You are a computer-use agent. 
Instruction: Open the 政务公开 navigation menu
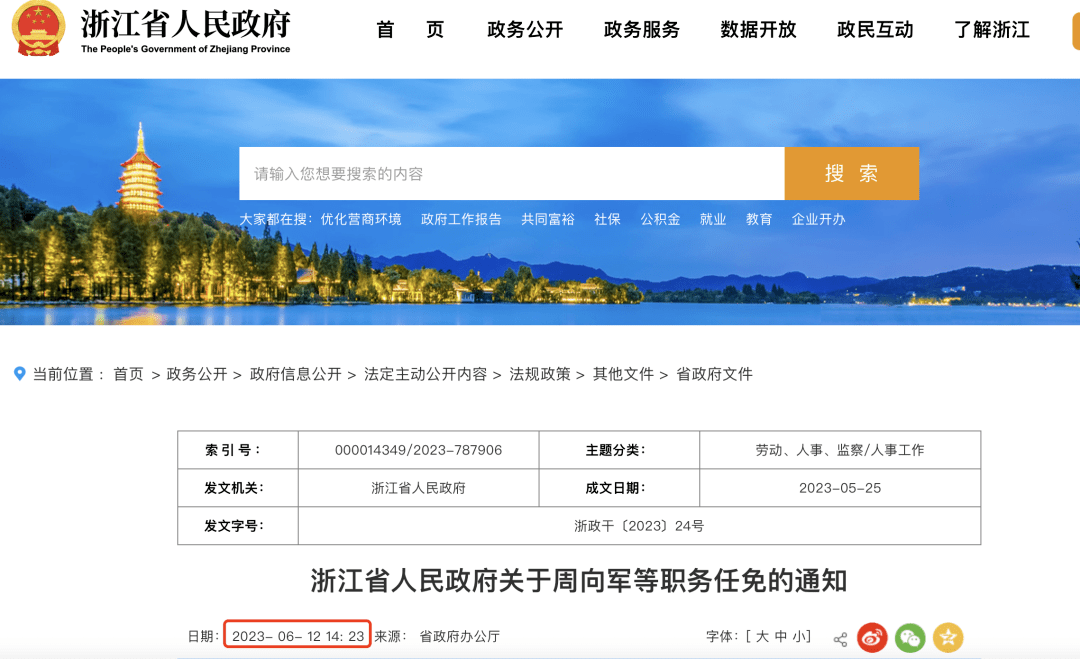[524, 30]
